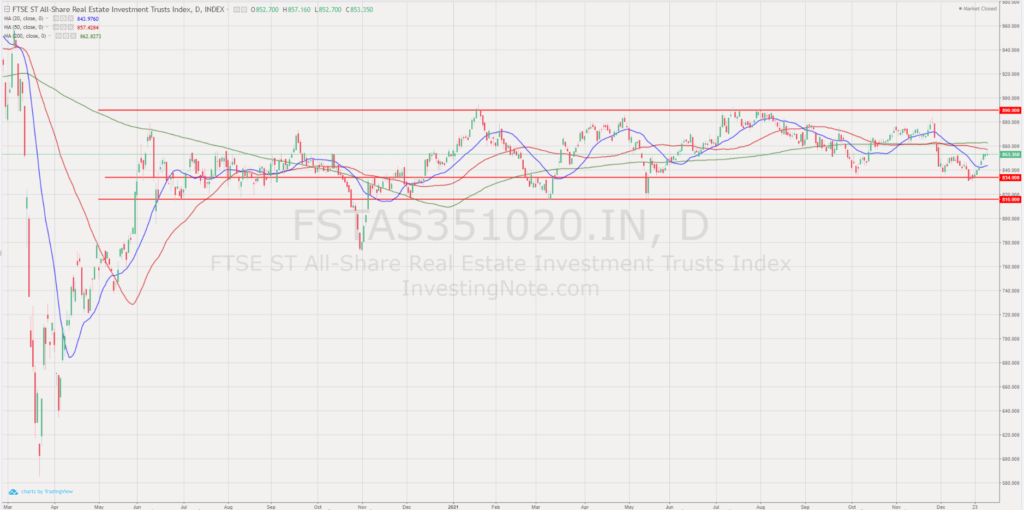1024x510 pixels.
Task: Open settings icon of MA 200 indicator
Action: [66, 36]
